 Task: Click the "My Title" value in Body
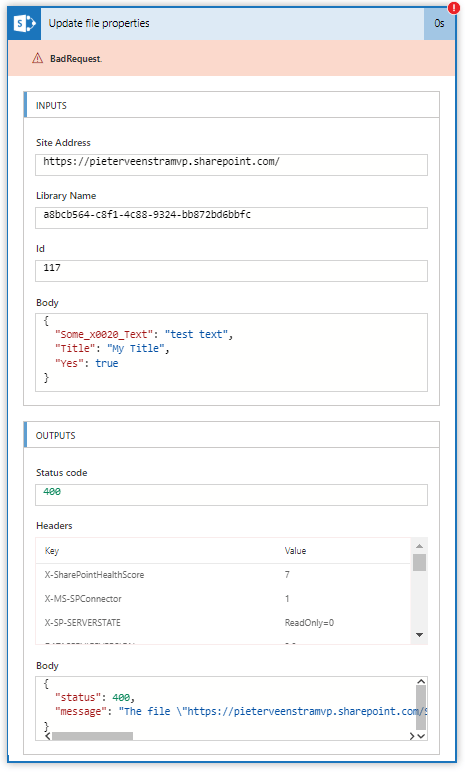coord(135,349)
